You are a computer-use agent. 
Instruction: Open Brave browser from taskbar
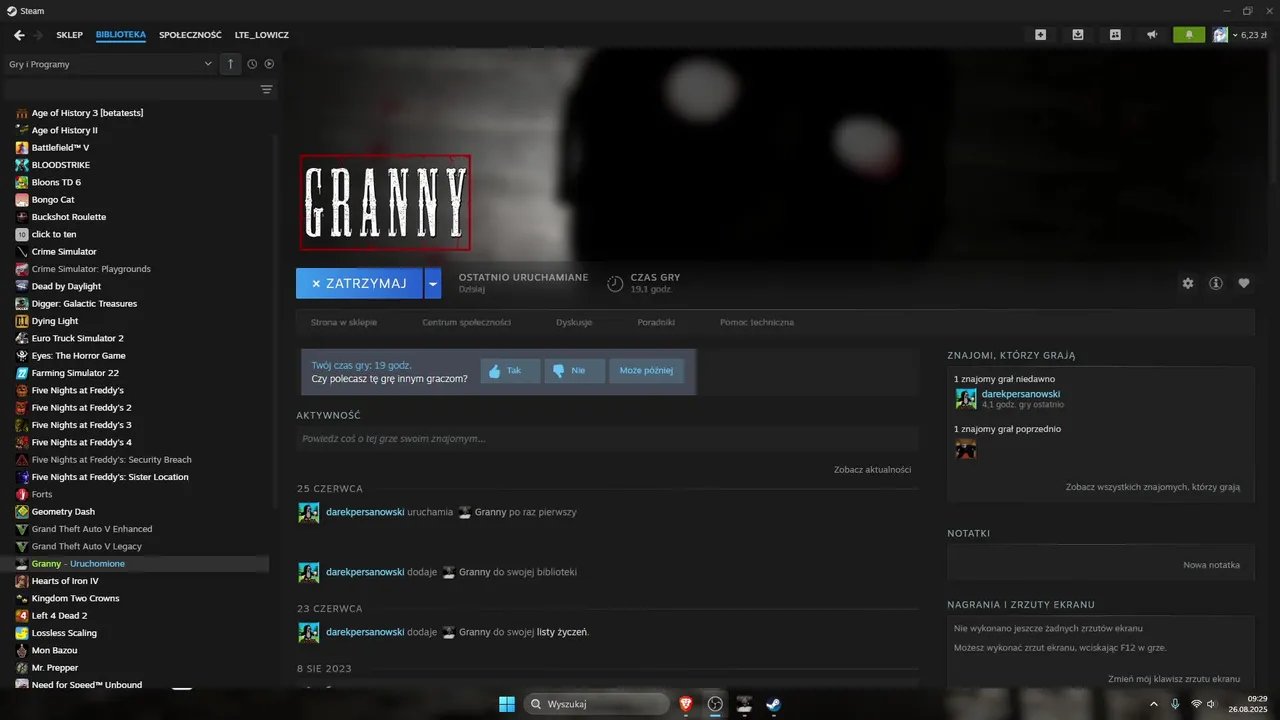coord(686,704)
